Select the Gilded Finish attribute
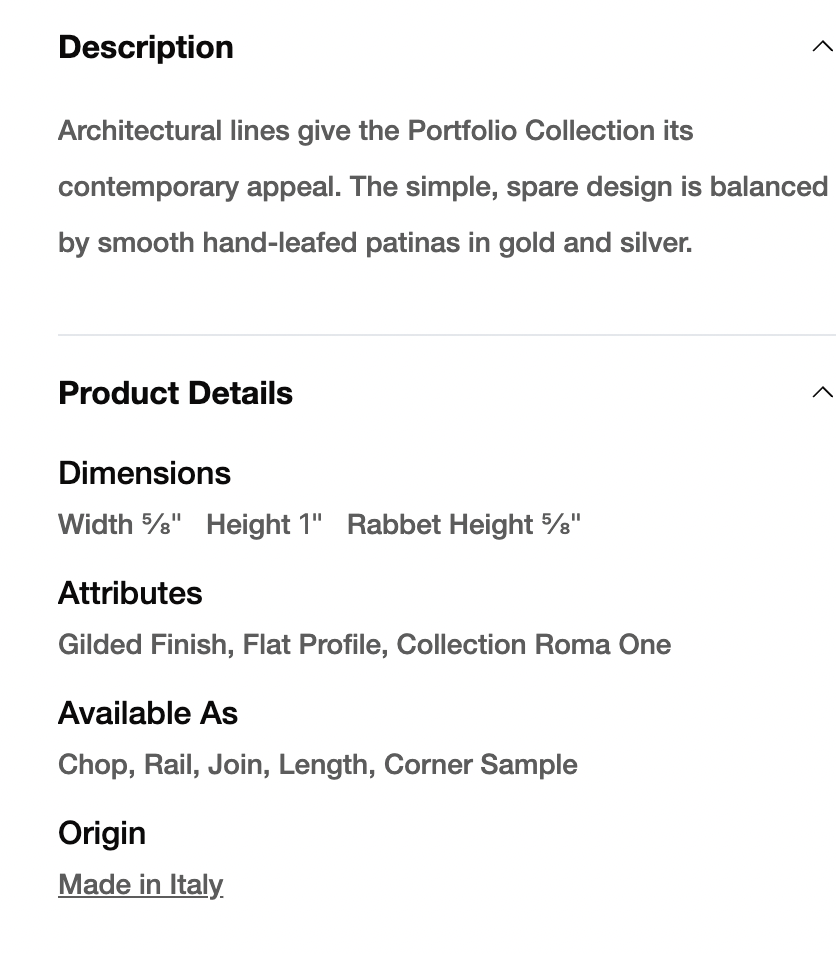 143,644
